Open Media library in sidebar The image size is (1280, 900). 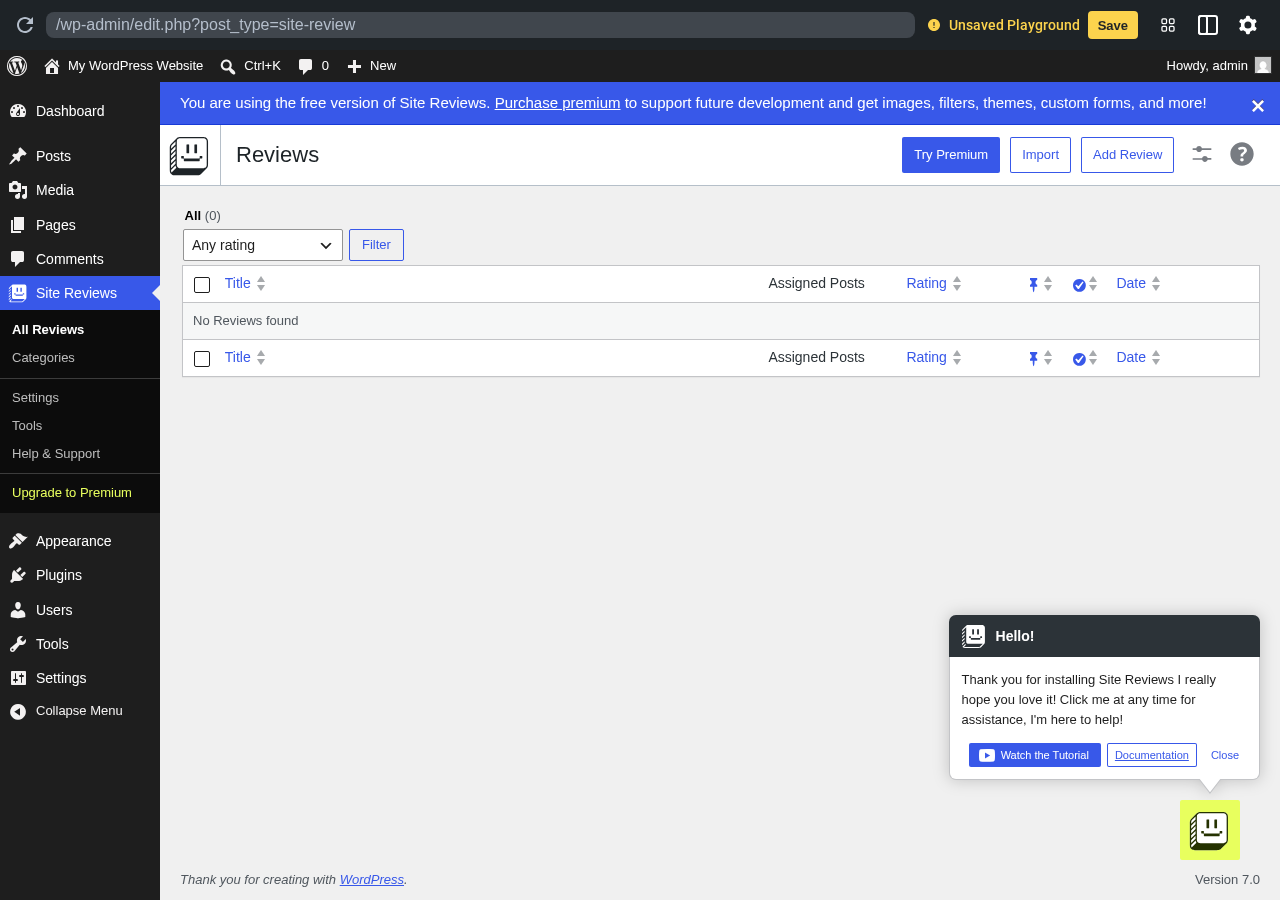coord(80,190)
